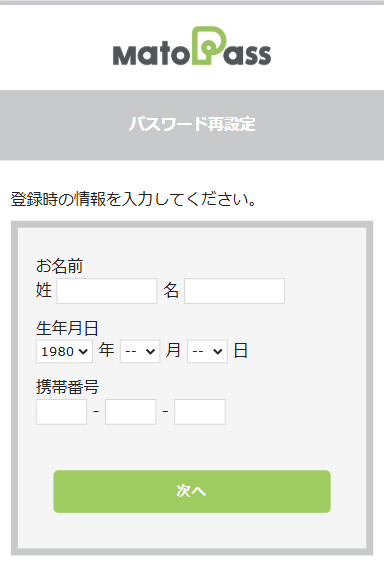Image resolution: width=384 pixels, height=583 pixels.
Task: Click the 月 label after the month dropdown
Action: 173,350
